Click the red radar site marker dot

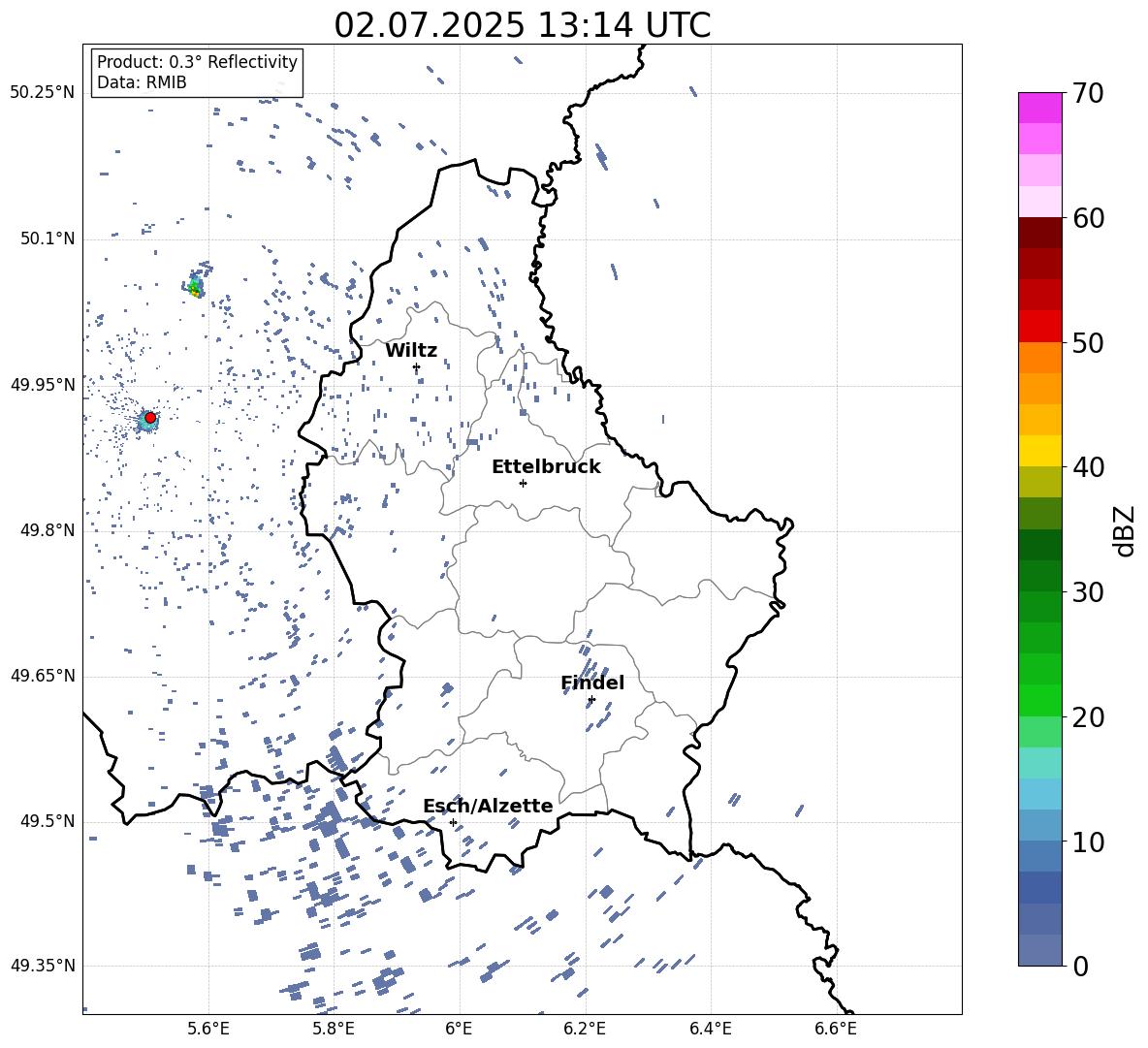tap(150, 418)
